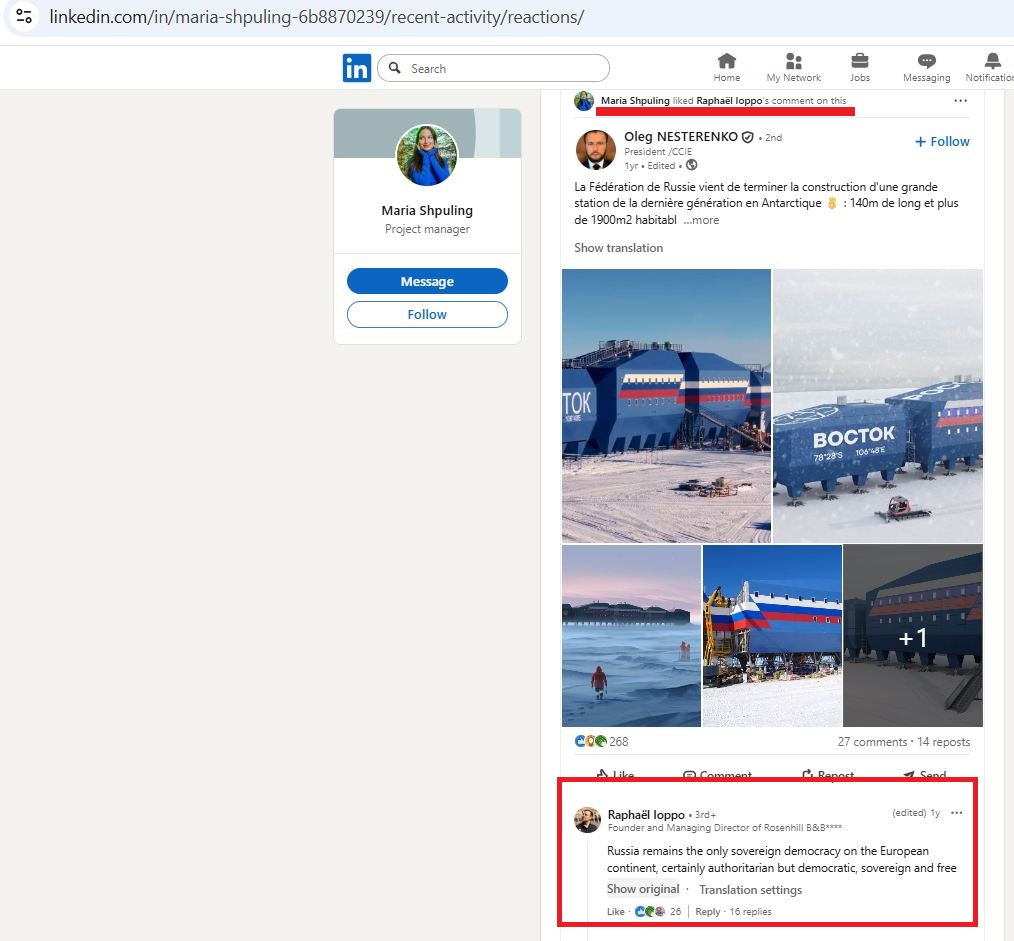View the 27 comments on the post
The height and width of the screenshot is (941, 1014).
(x=872, y=741)
